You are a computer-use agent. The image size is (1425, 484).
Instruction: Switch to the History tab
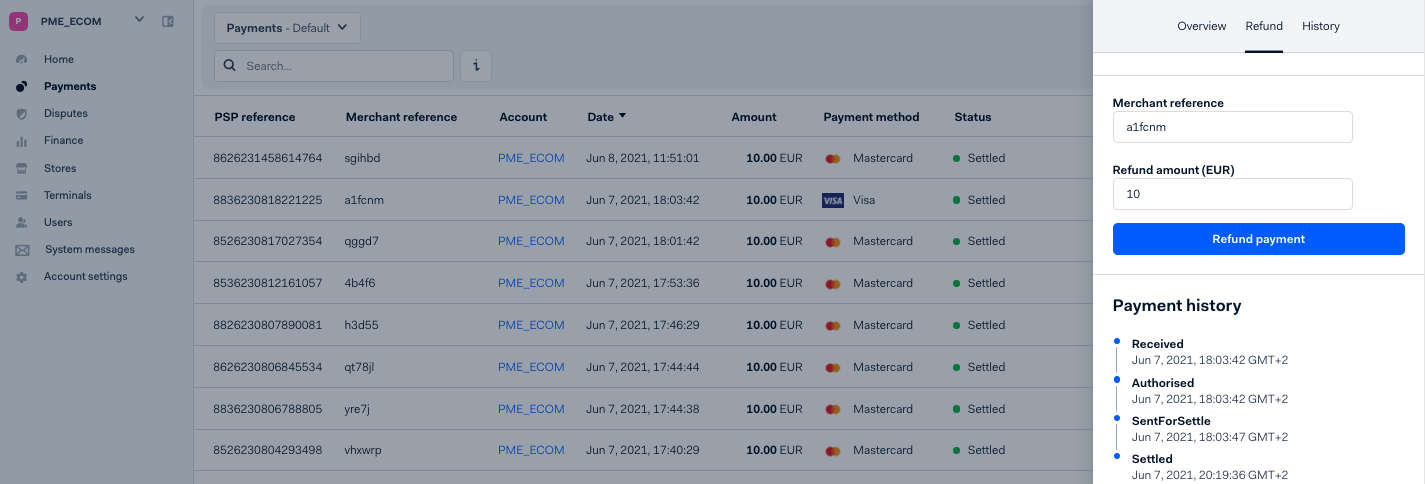[x=1320, y=26]
